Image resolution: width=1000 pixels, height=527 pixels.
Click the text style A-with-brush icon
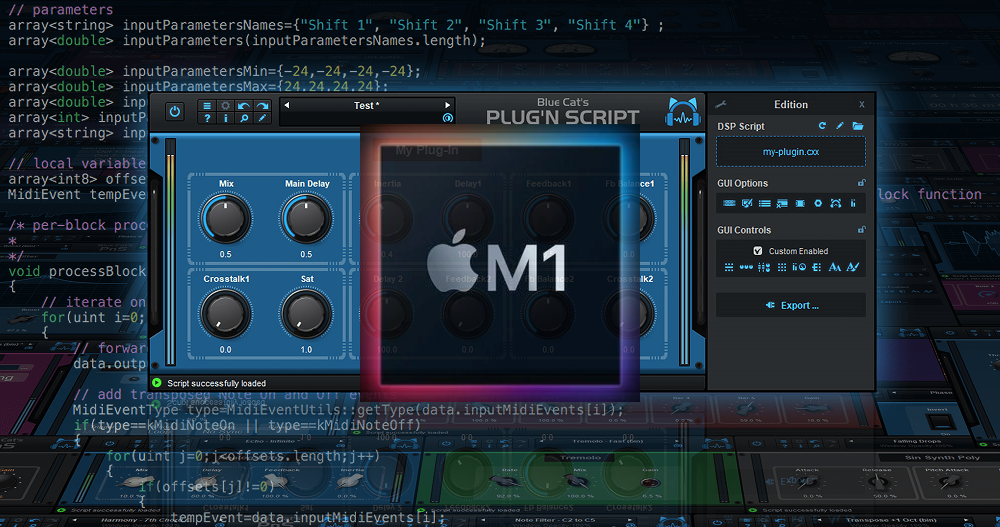853,267
